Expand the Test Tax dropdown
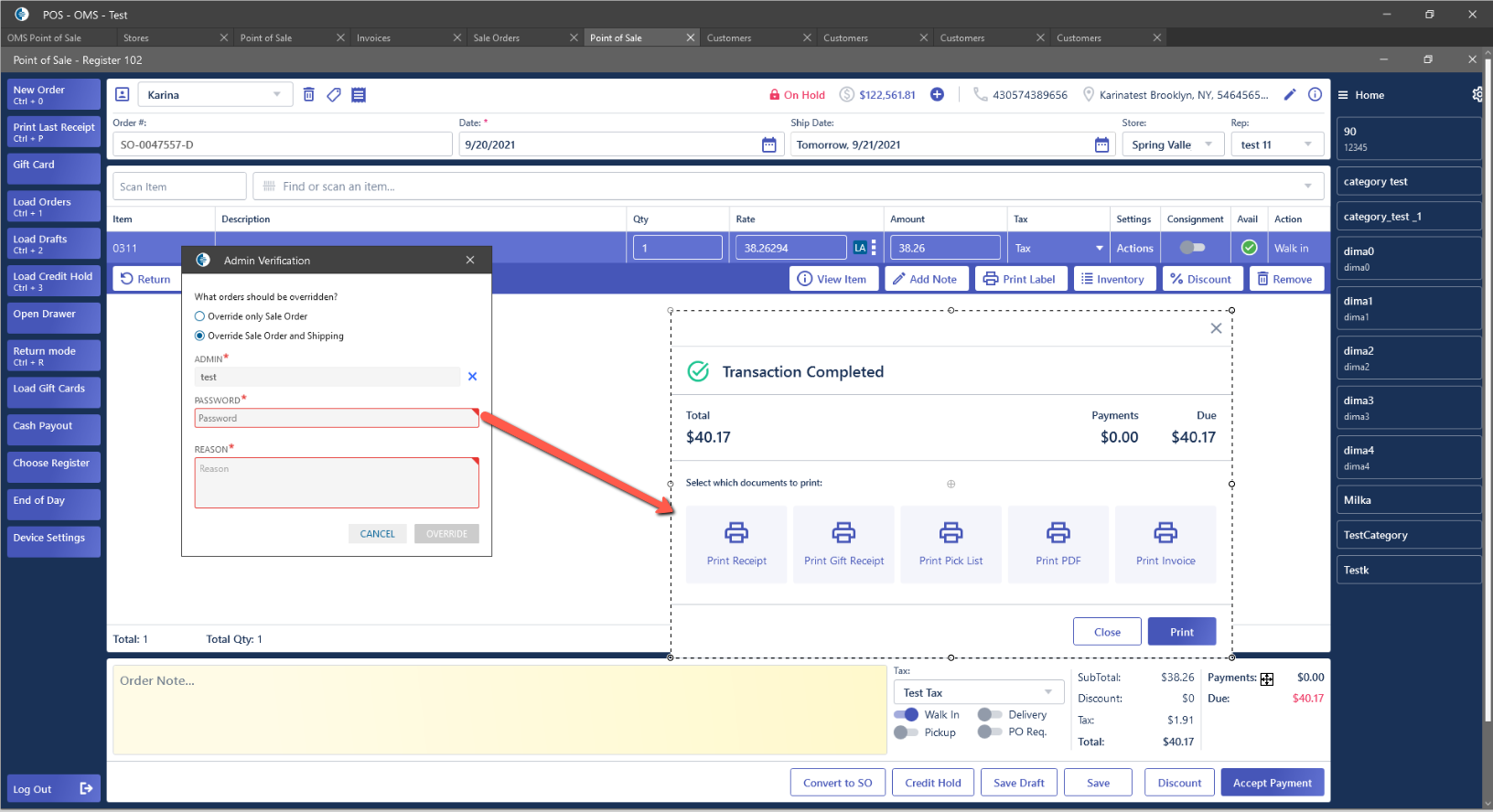Image resolution: width=1493 pixels, height=812 pixels. click(1047, 692)
